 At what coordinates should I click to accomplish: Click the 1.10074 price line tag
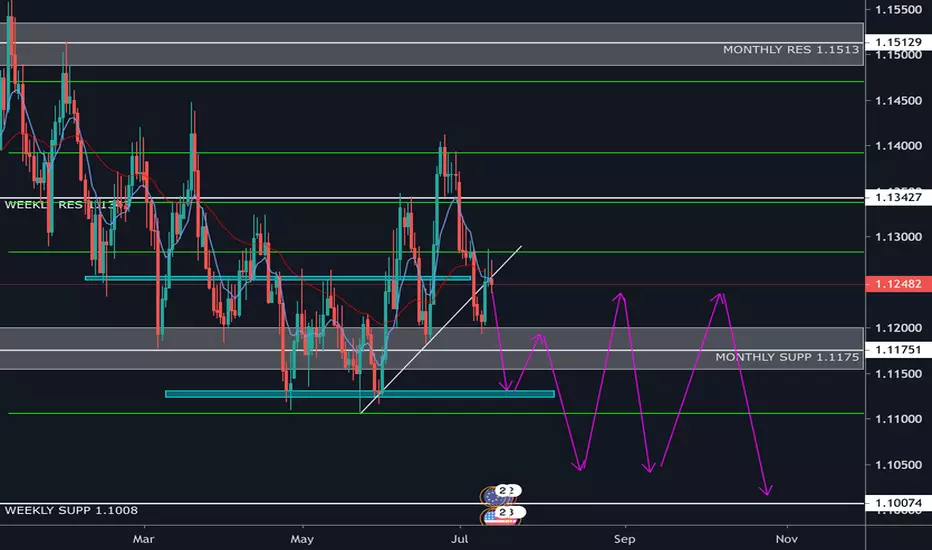[x=898, y=503]
